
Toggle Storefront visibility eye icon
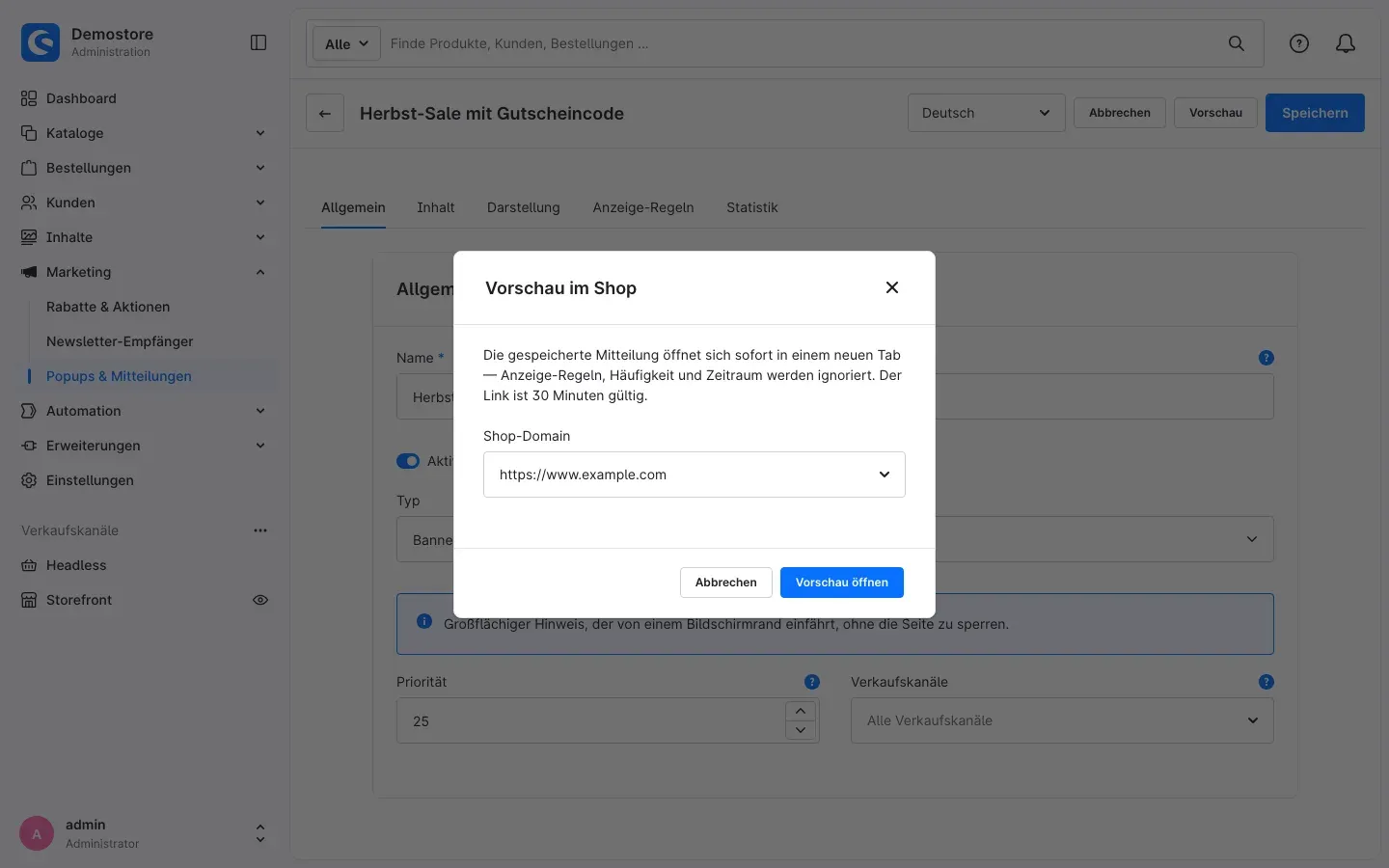click(260, 600)
